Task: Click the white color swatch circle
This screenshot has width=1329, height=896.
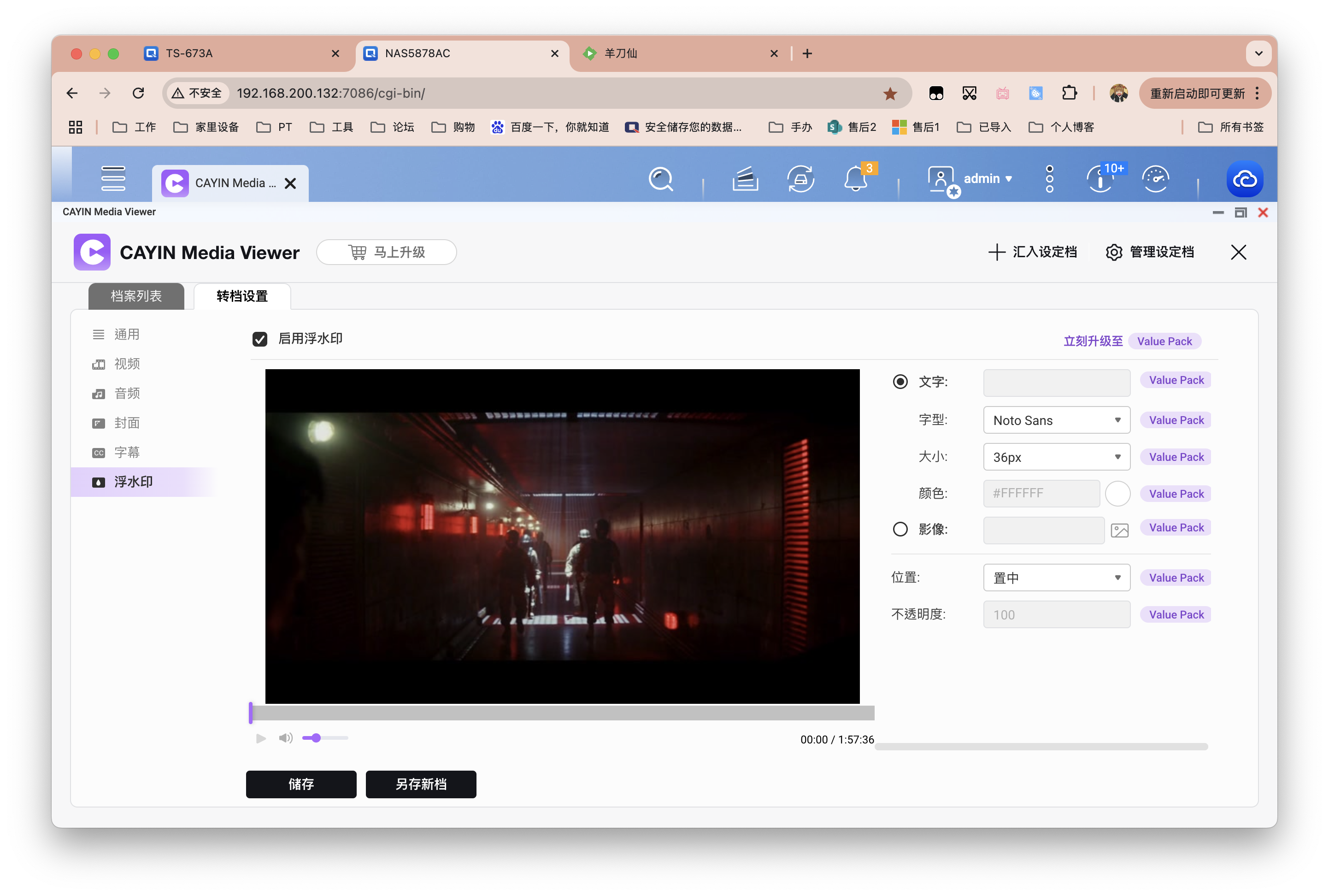Action: (1117, 494)
